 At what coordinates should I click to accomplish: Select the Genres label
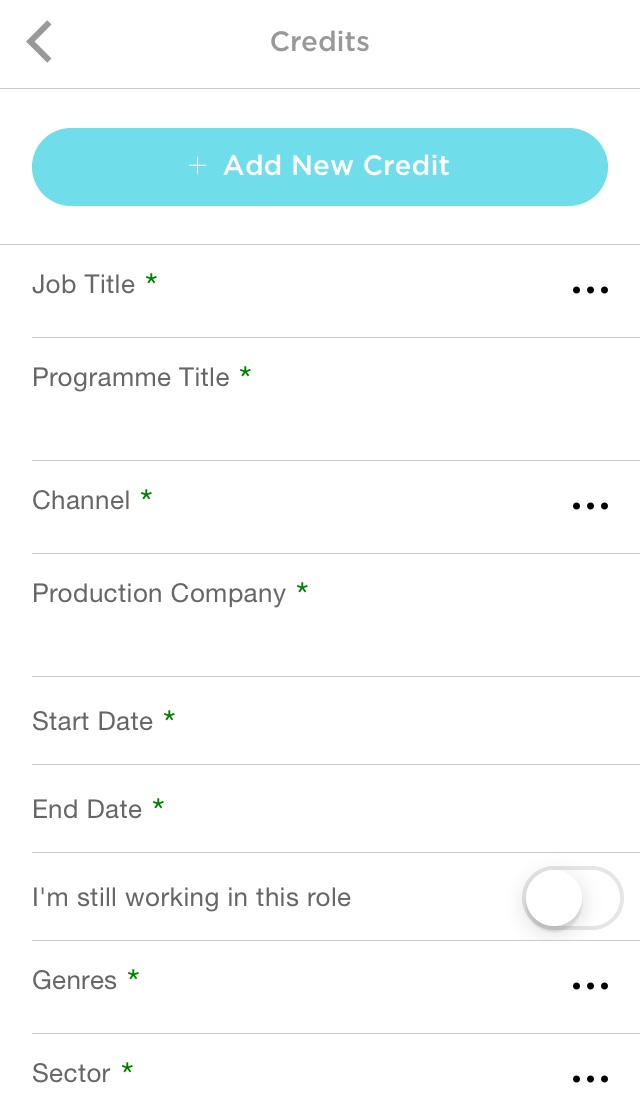coord(74,981)
